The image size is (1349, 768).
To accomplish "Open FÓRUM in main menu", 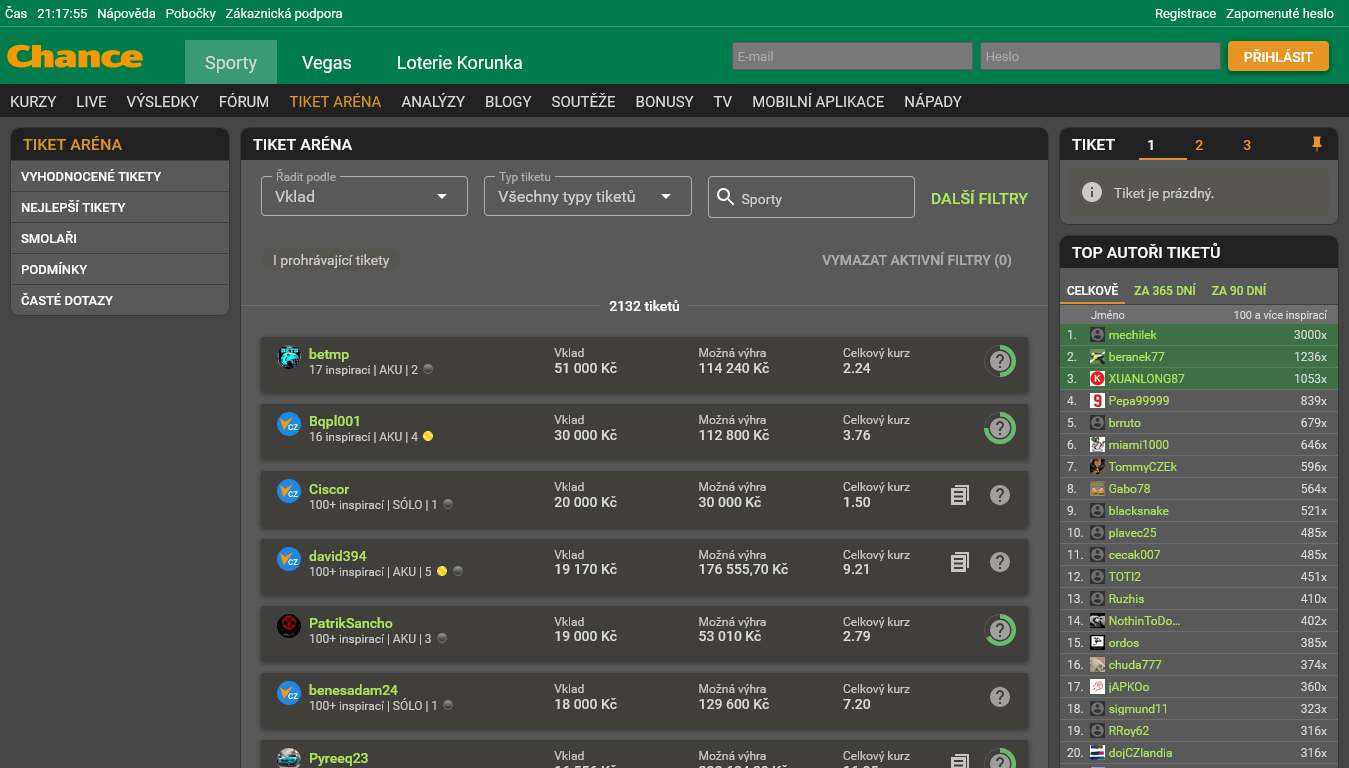I will 244,101.
